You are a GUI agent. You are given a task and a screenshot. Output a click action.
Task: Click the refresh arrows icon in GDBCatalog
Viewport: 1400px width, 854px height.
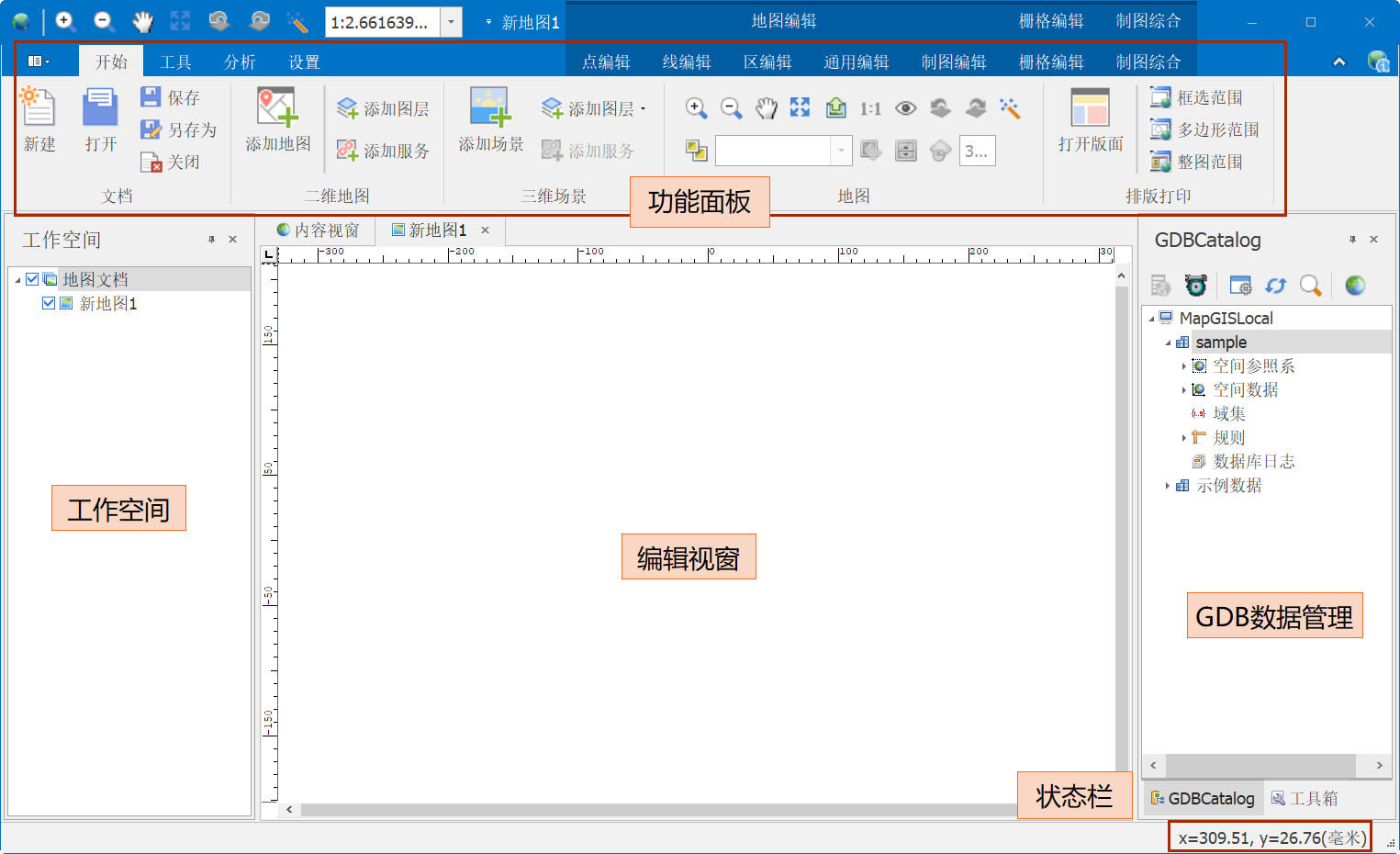[1275, 286]
